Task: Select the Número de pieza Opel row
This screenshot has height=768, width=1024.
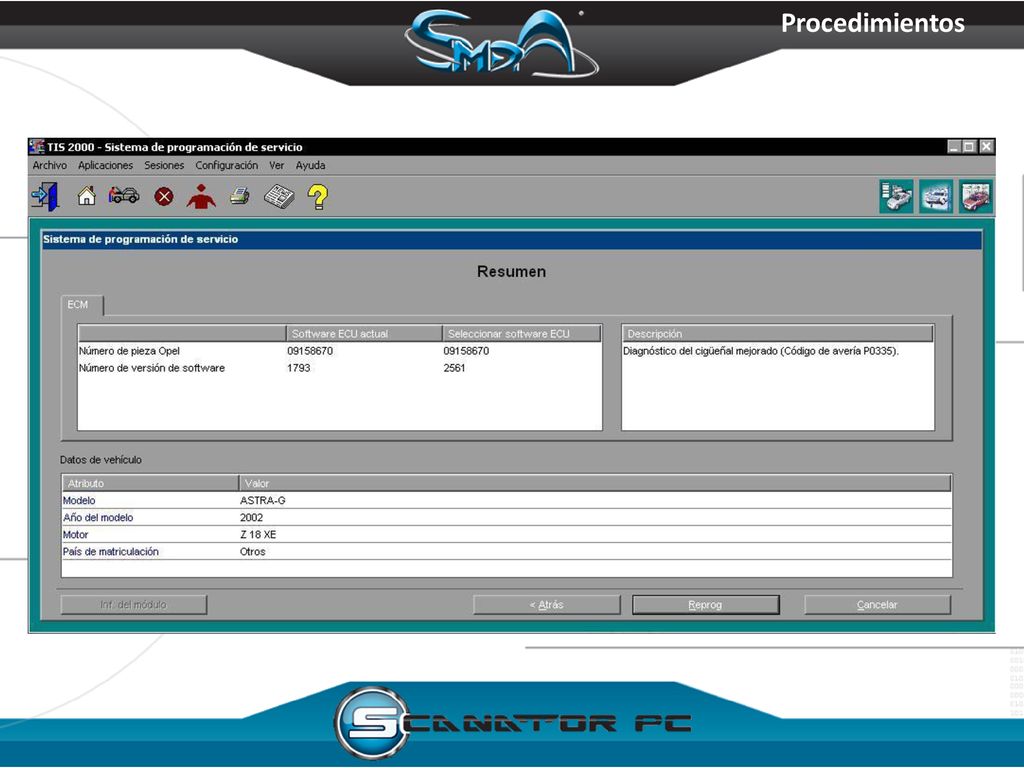Action: (x=340, y=351)
